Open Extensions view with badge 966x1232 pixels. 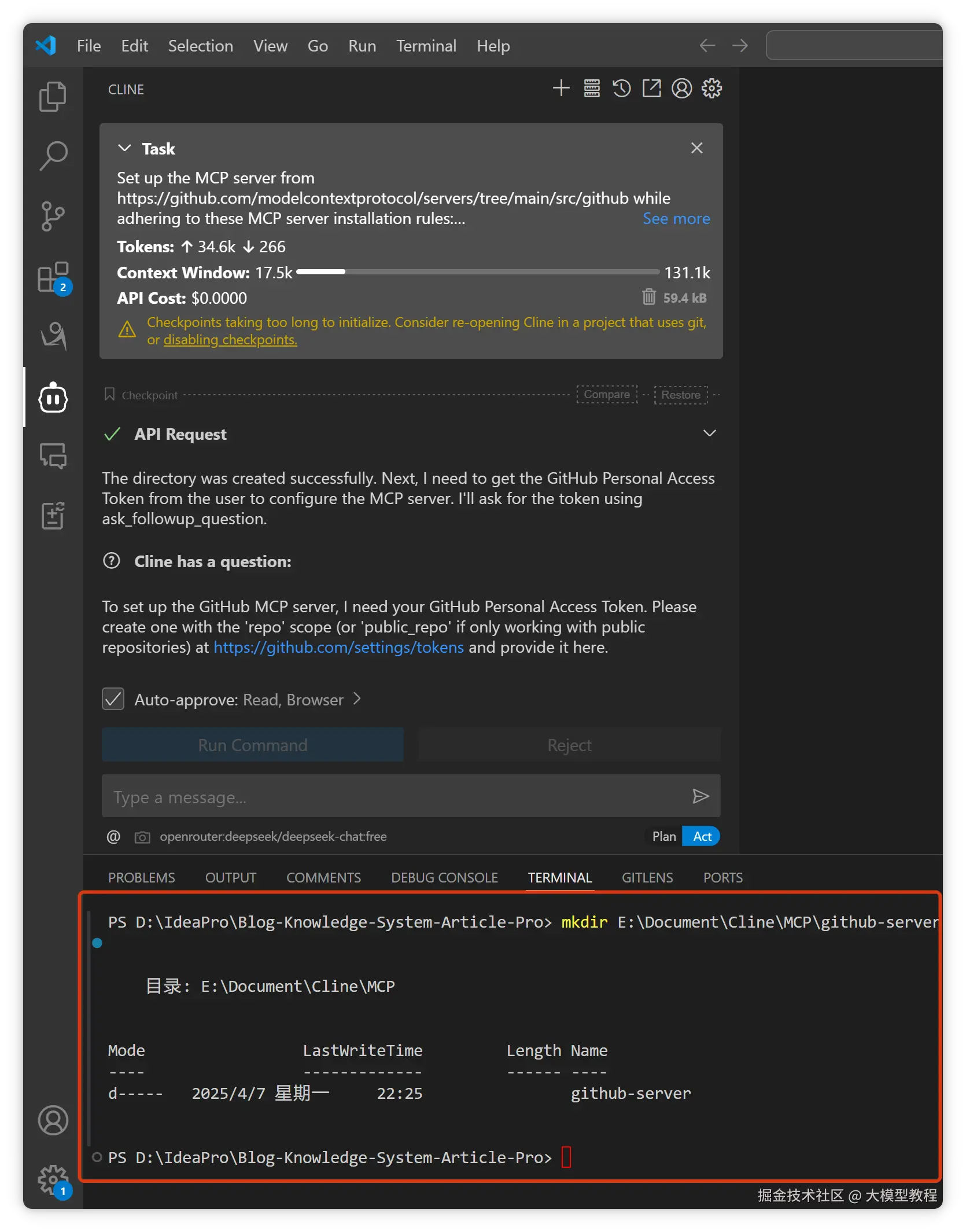[x=54, y=278]
